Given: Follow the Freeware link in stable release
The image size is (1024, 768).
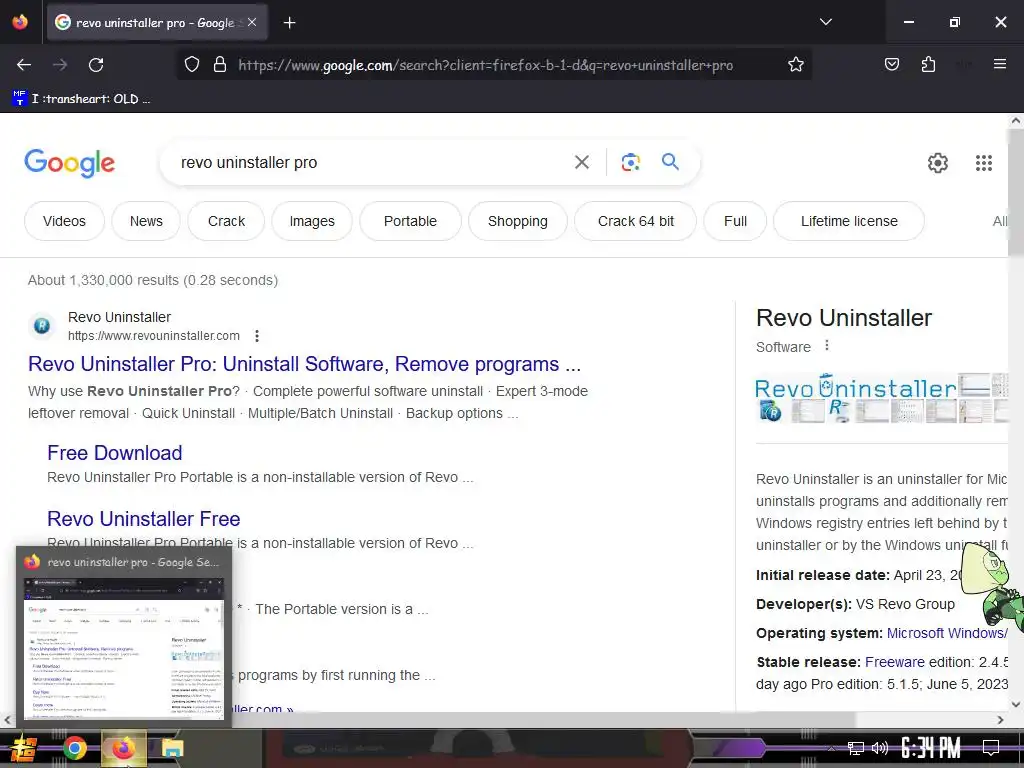Looking at the screenshot, I should (x=895, y=662).
